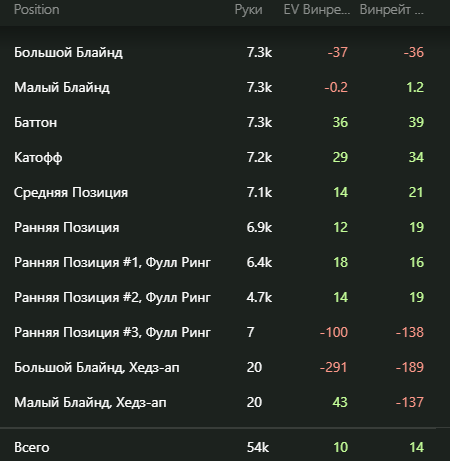The width and height of the screenshot is (450, 461).
Task: Select the Большой Блайнд row
Action: [x=225, y=52]
